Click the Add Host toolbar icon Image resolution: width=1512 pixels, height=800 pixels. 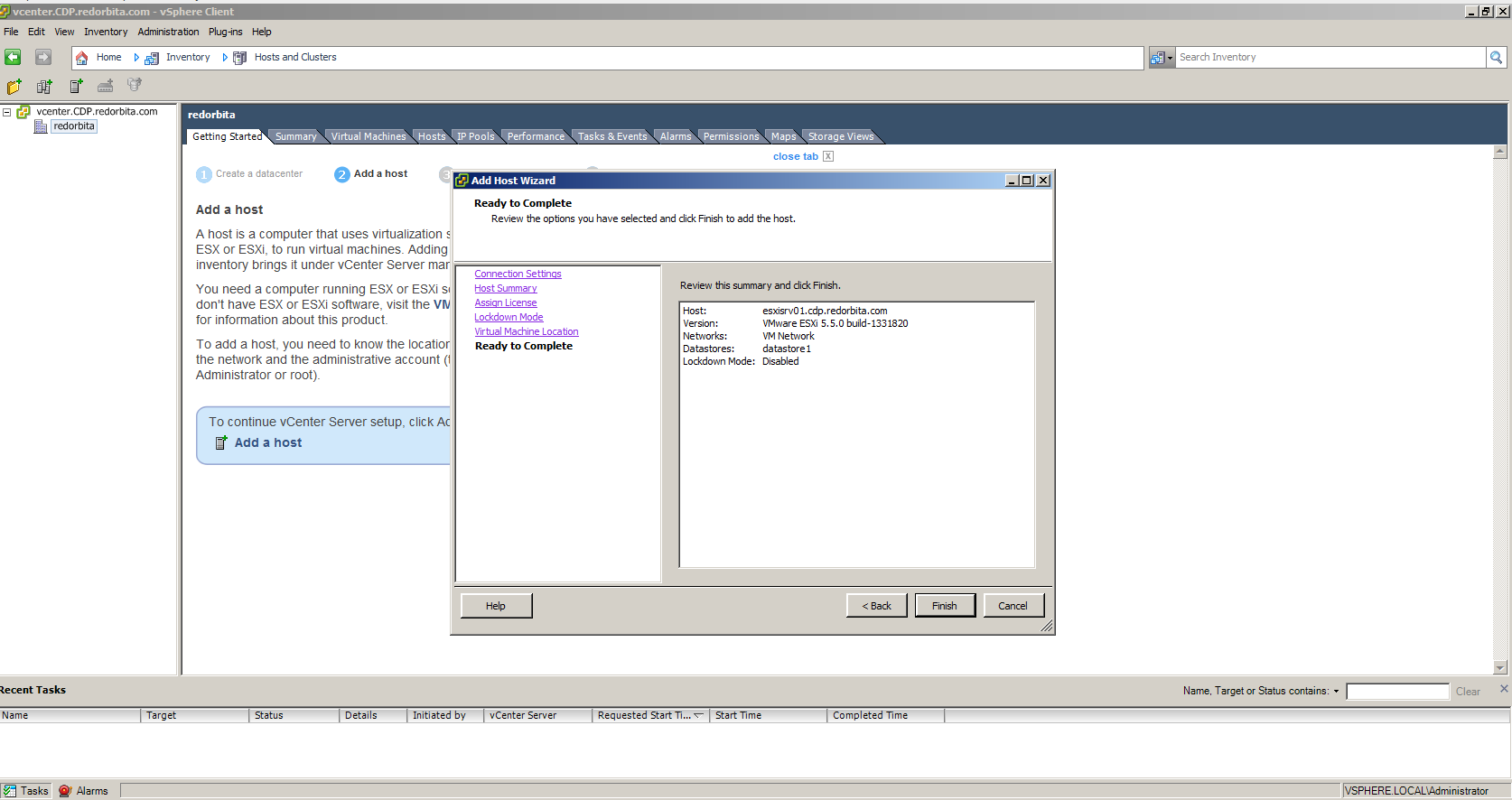click(x=76, y=86)
